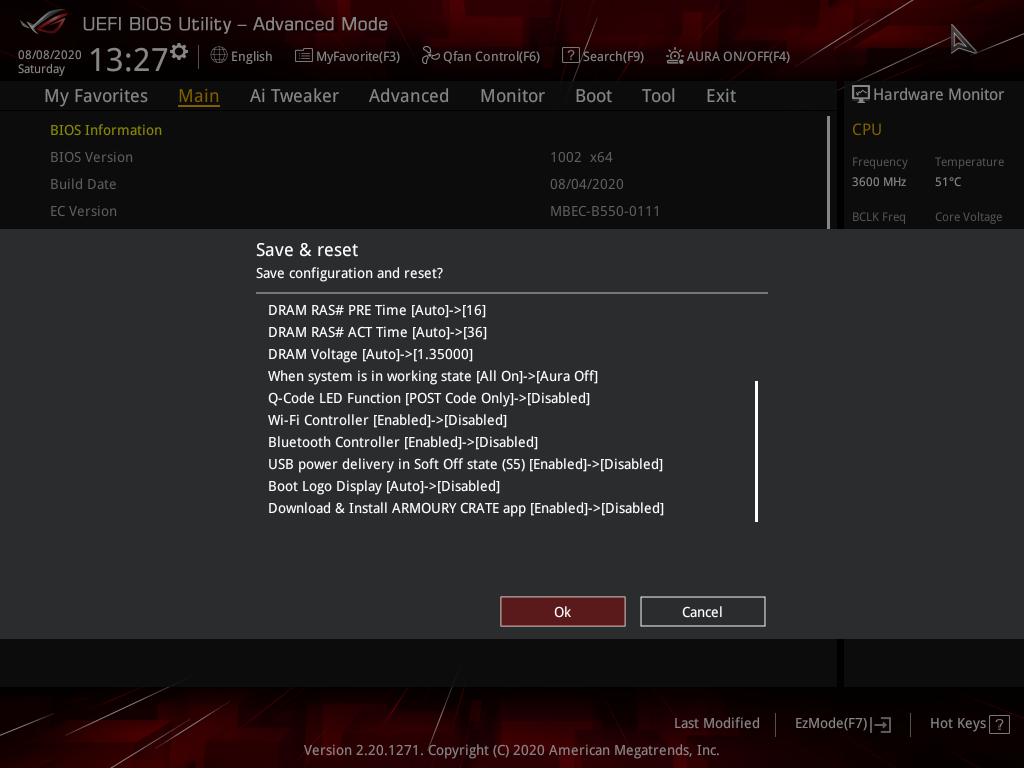Screen dimensions: 1024x768
Task: Open the Monitor tab
Action: [x=512, y=96]
